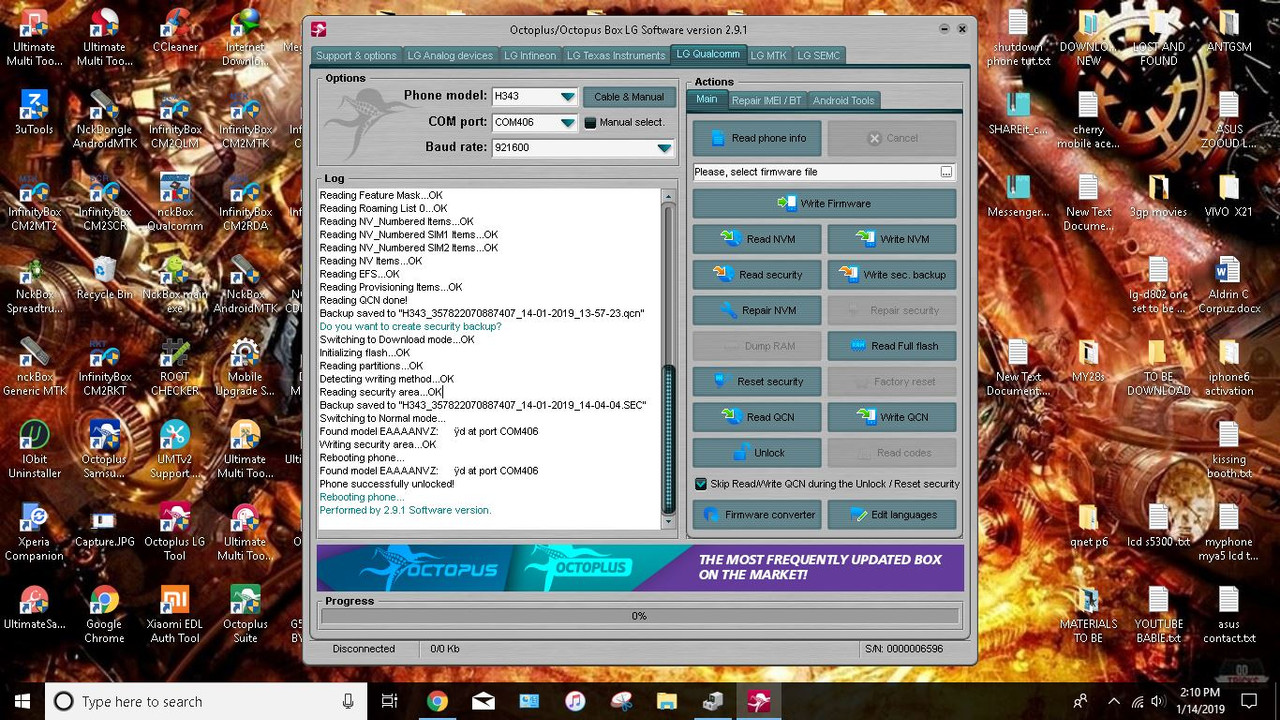The height and width of the screenshot is (720, 1280).
Task: Browse for firmware file with ellipsis button
Action: pos(946,172)
